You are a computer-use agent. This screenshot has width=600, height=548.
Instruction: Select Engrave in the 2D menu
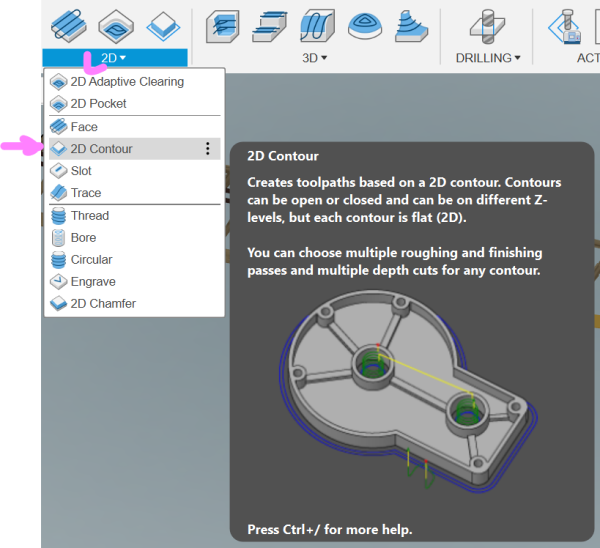point(93,282)
